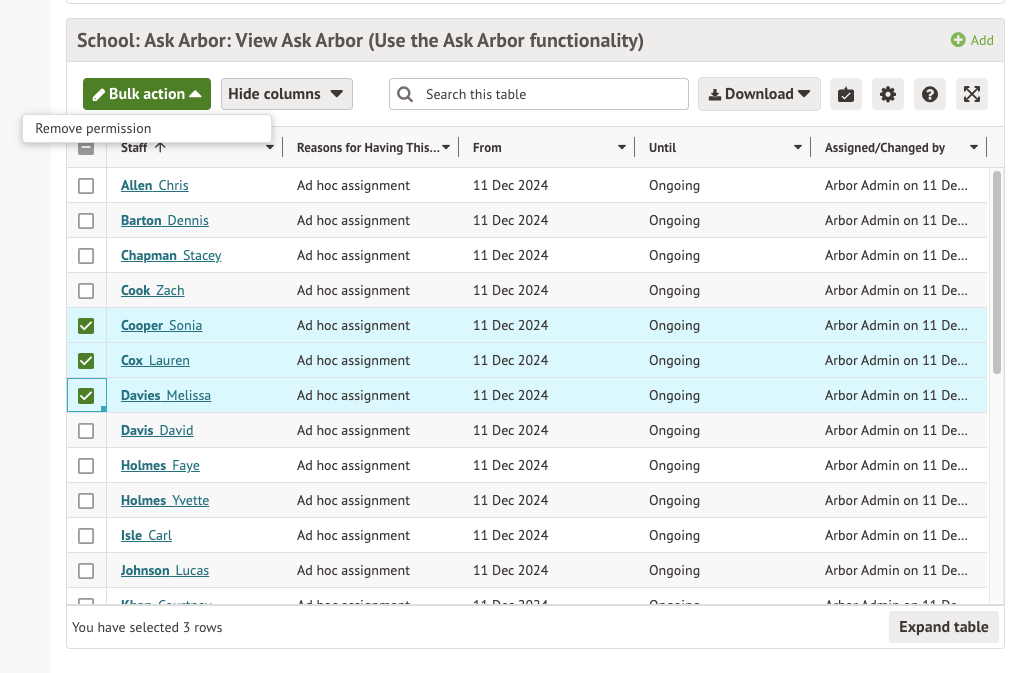The height and width of the screenshot is (673, 1014).
Task: Click the clipboard checkmark icon
Action: click(845, 93)
